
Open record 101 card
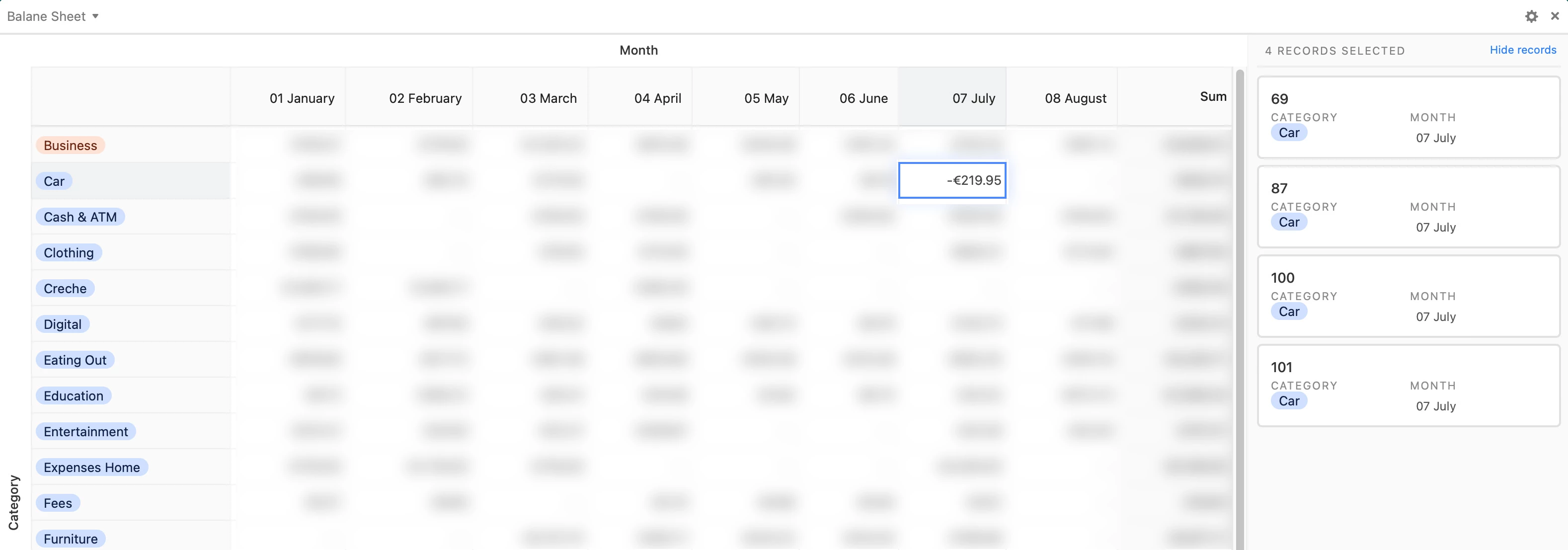click(1408, 385)
